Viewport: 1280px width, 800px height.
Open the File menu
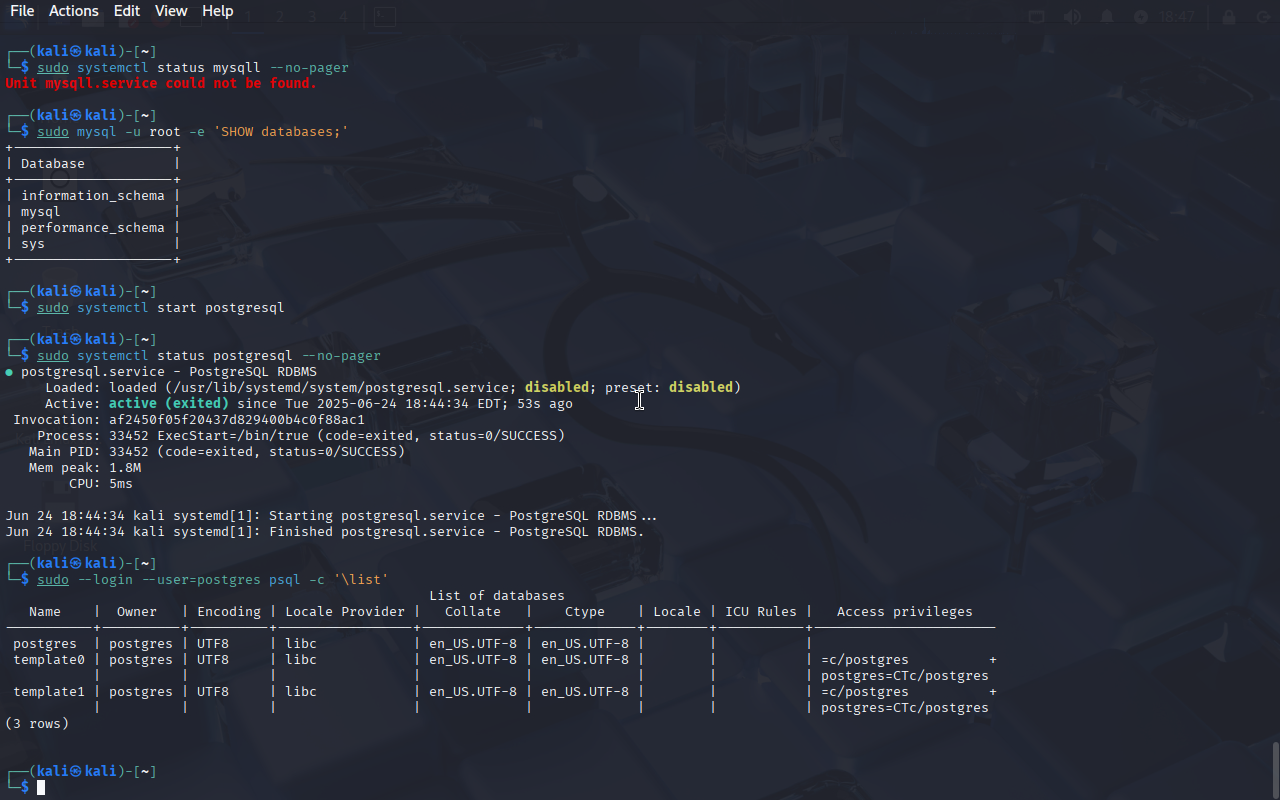tap(22, 11)
